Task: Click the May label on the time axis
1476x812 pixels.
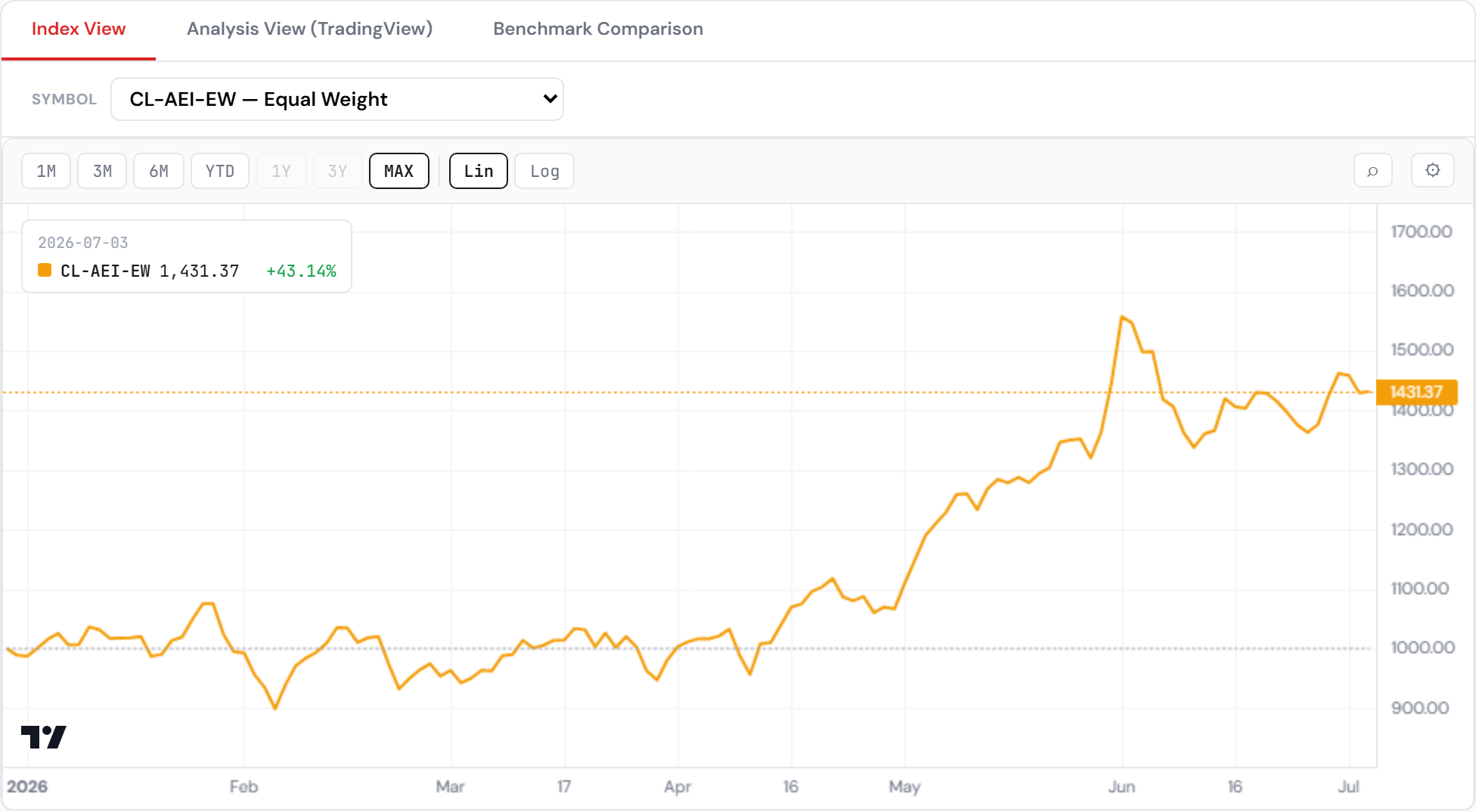Action: [x=904, y=787]
